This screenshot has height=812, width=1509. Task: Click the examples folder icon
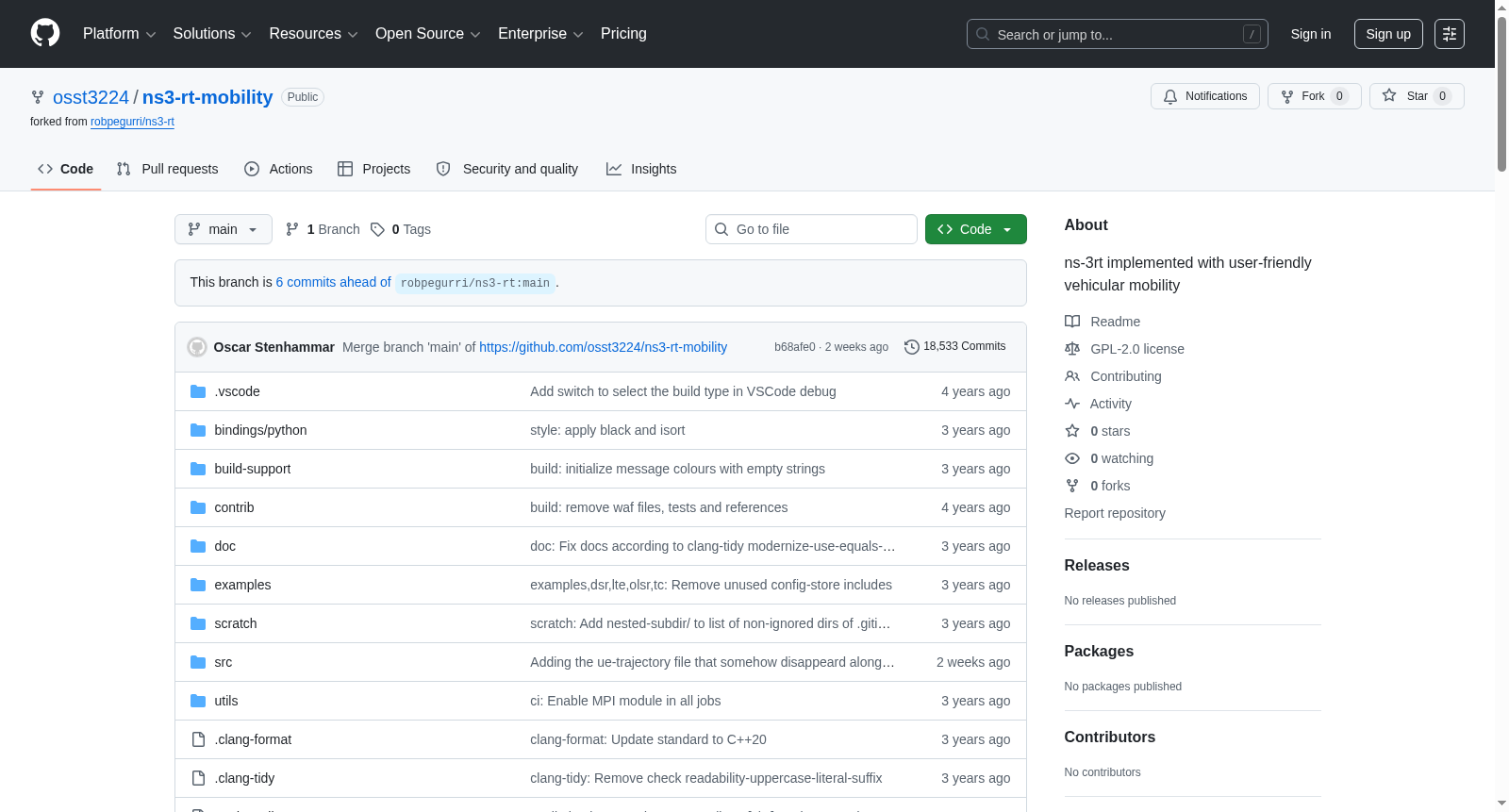[198, 585]
